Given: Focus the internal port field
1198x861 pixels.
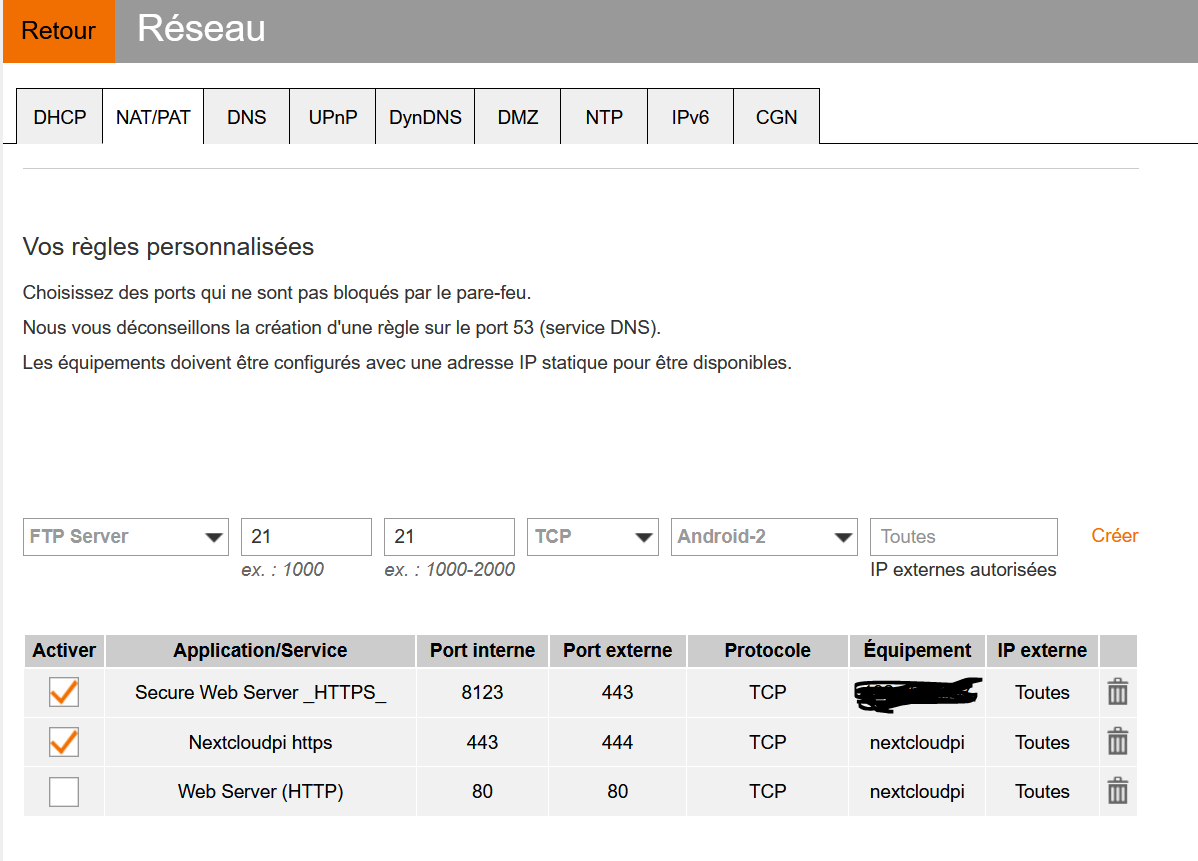Looking at the screenshot, I should click(x=306, y=537).
